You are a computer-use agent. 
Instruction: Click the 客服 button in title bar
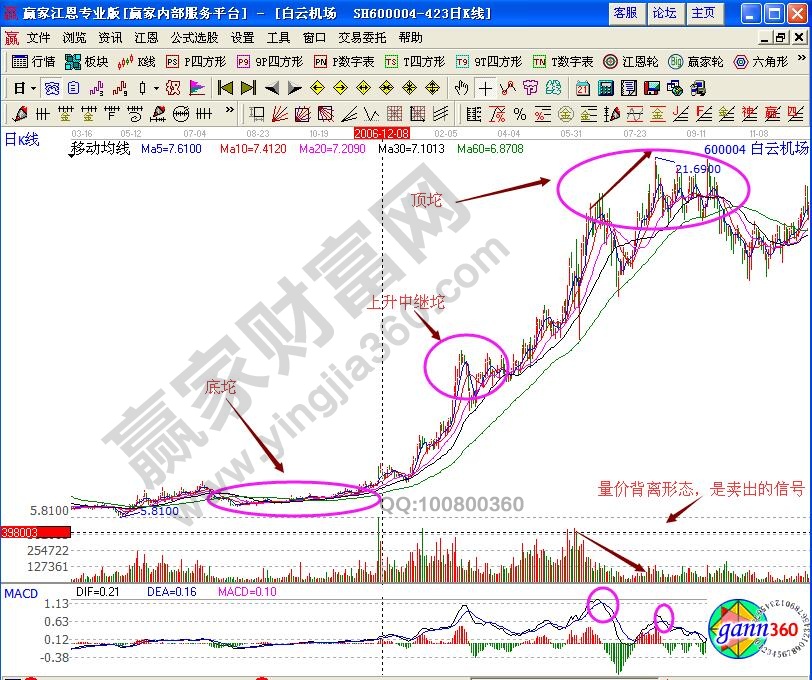click(625, 13)
